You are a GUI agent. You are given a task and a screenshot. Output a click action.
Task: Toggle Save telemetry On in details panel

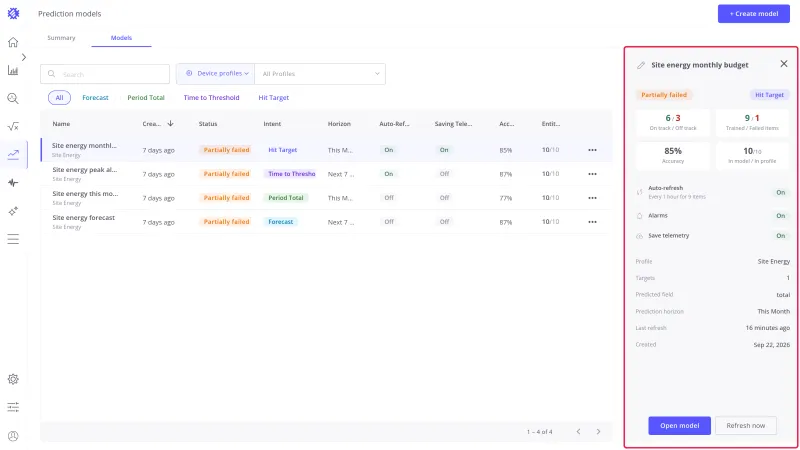click(781, 236)
